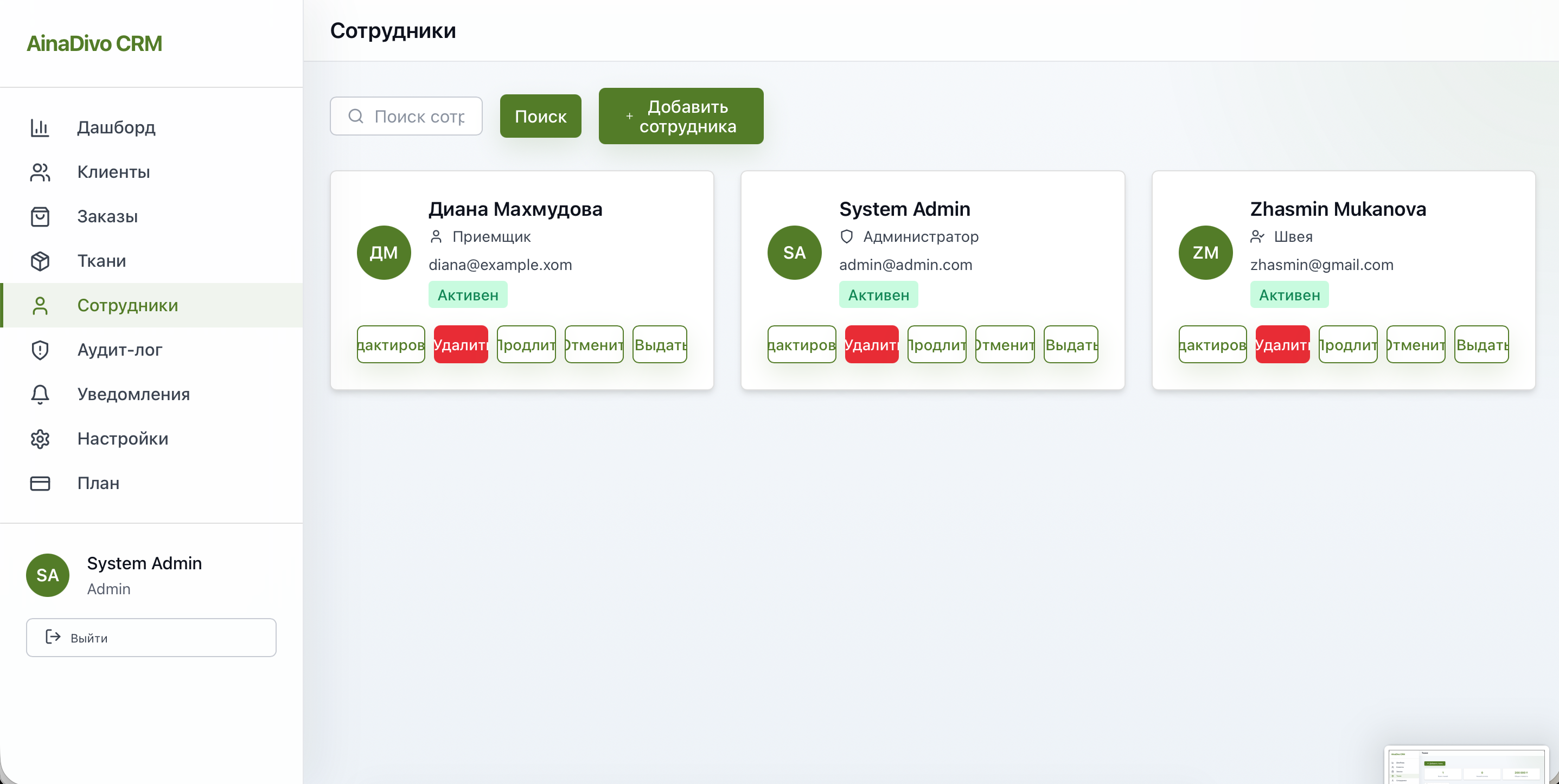Click the План credit card icon

(x=40, y=483)
